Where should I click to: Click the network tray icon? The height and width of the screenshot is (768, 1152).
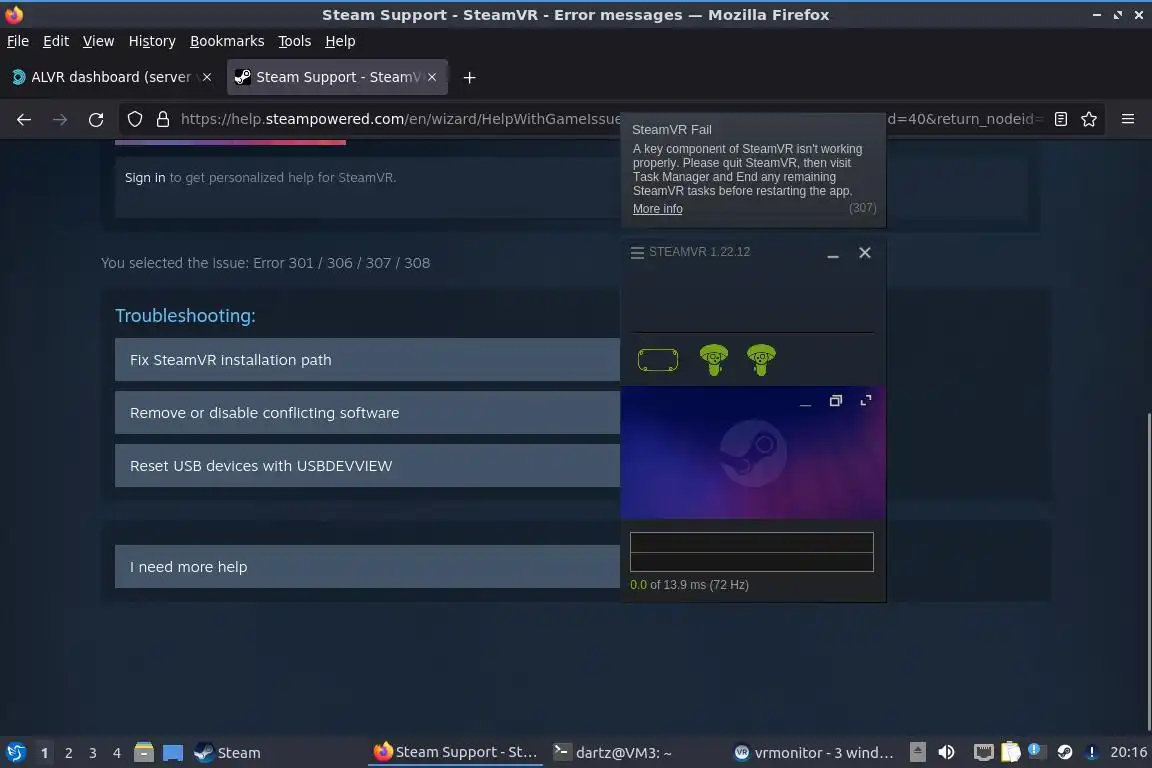(983, 752)
